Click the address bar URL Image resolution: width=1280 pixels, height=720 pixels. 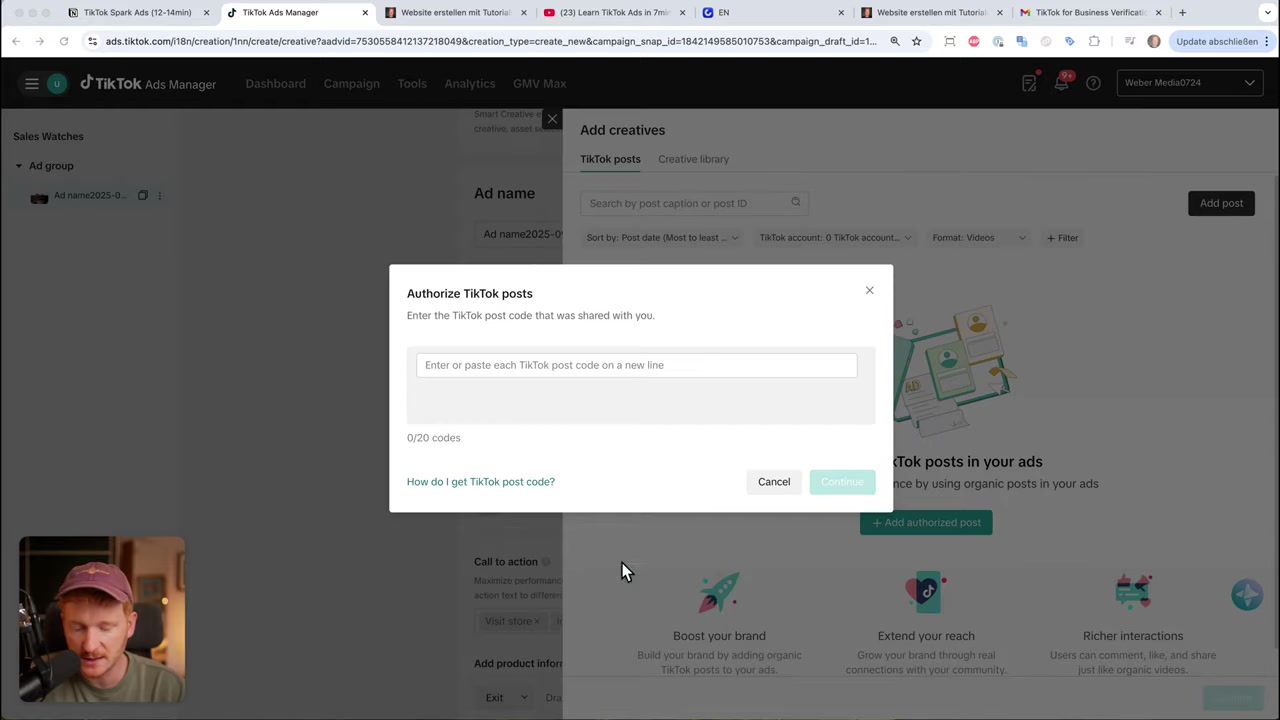tap(490, 41)
